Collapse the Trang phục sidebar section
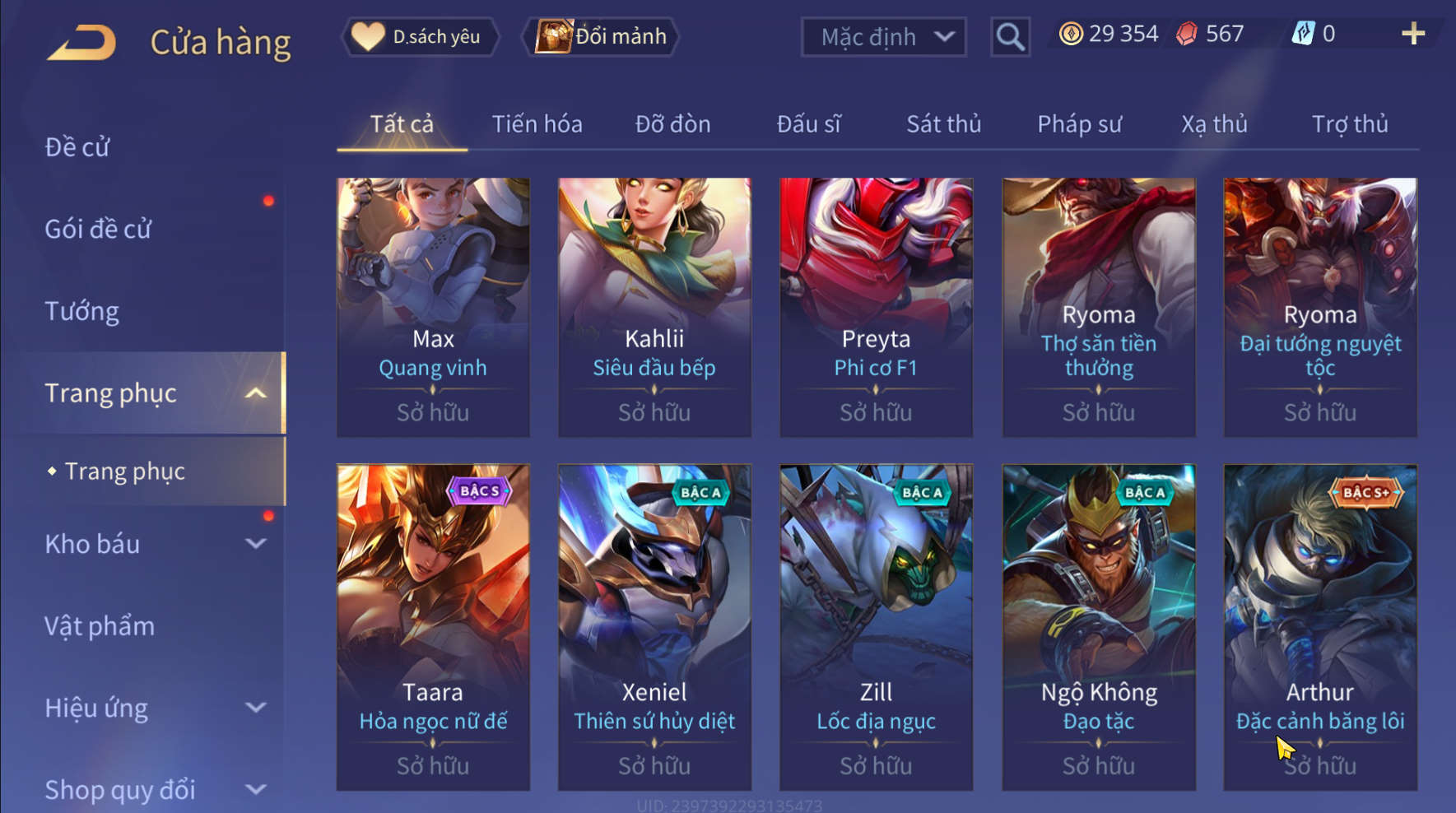Viewport: 1456px width, 813px height. point(256,393)
